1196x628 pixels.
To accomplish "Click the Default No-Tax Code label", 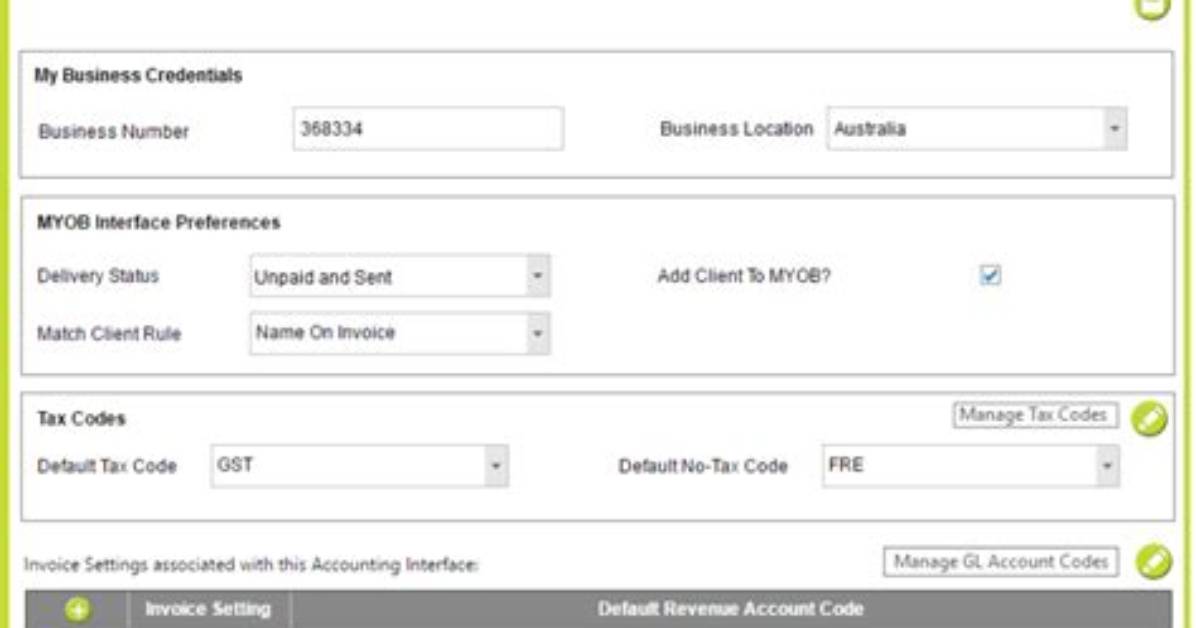I will pos(702,466).
